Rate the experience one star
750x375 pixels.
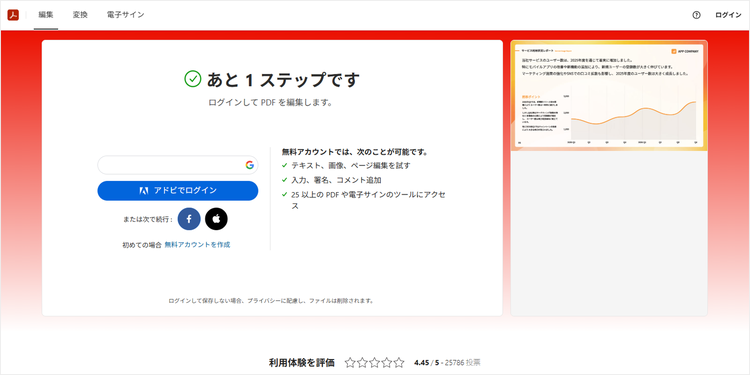(x=350, y=363)
